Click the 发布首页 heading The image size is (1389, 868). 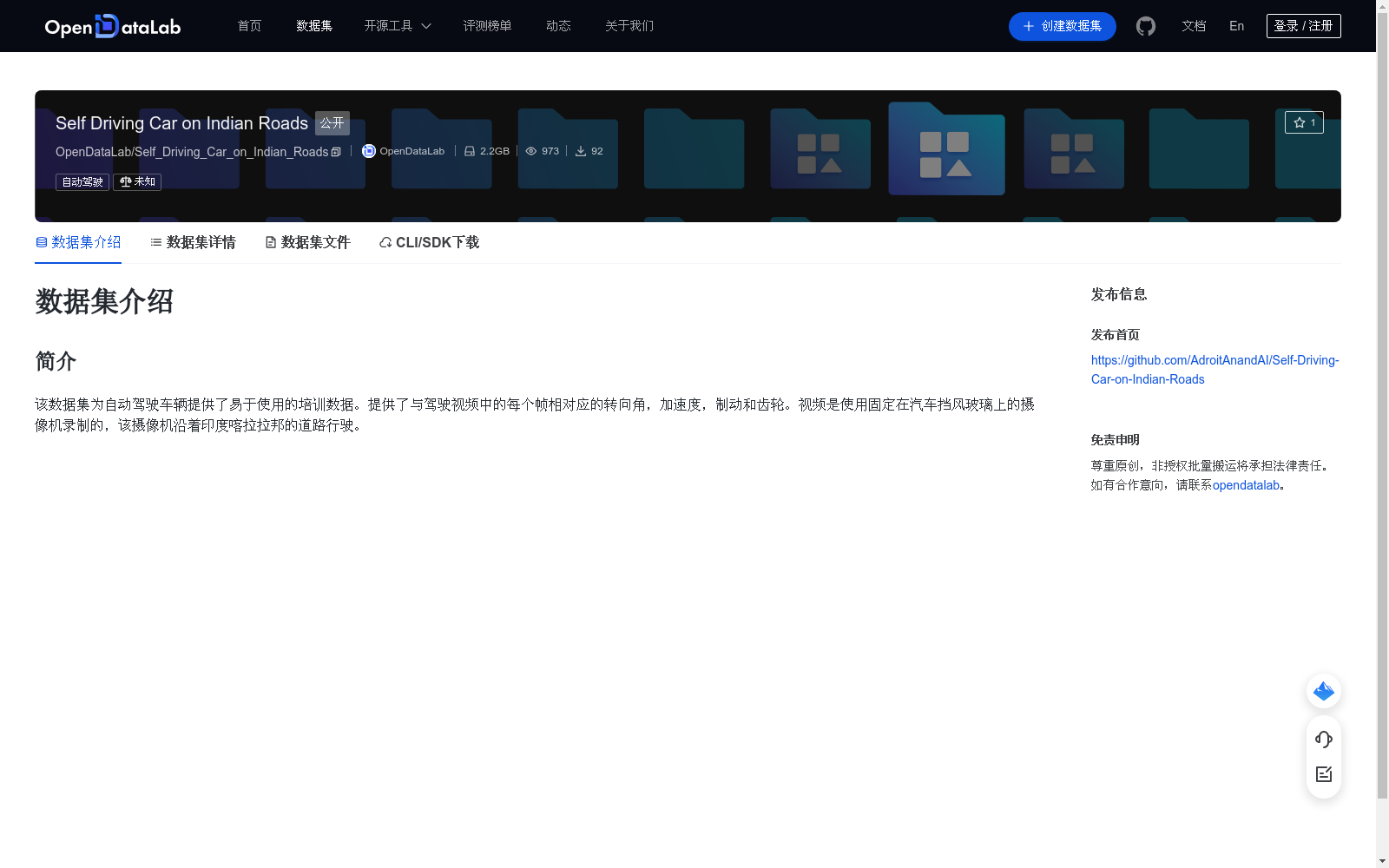point(1115,335)
